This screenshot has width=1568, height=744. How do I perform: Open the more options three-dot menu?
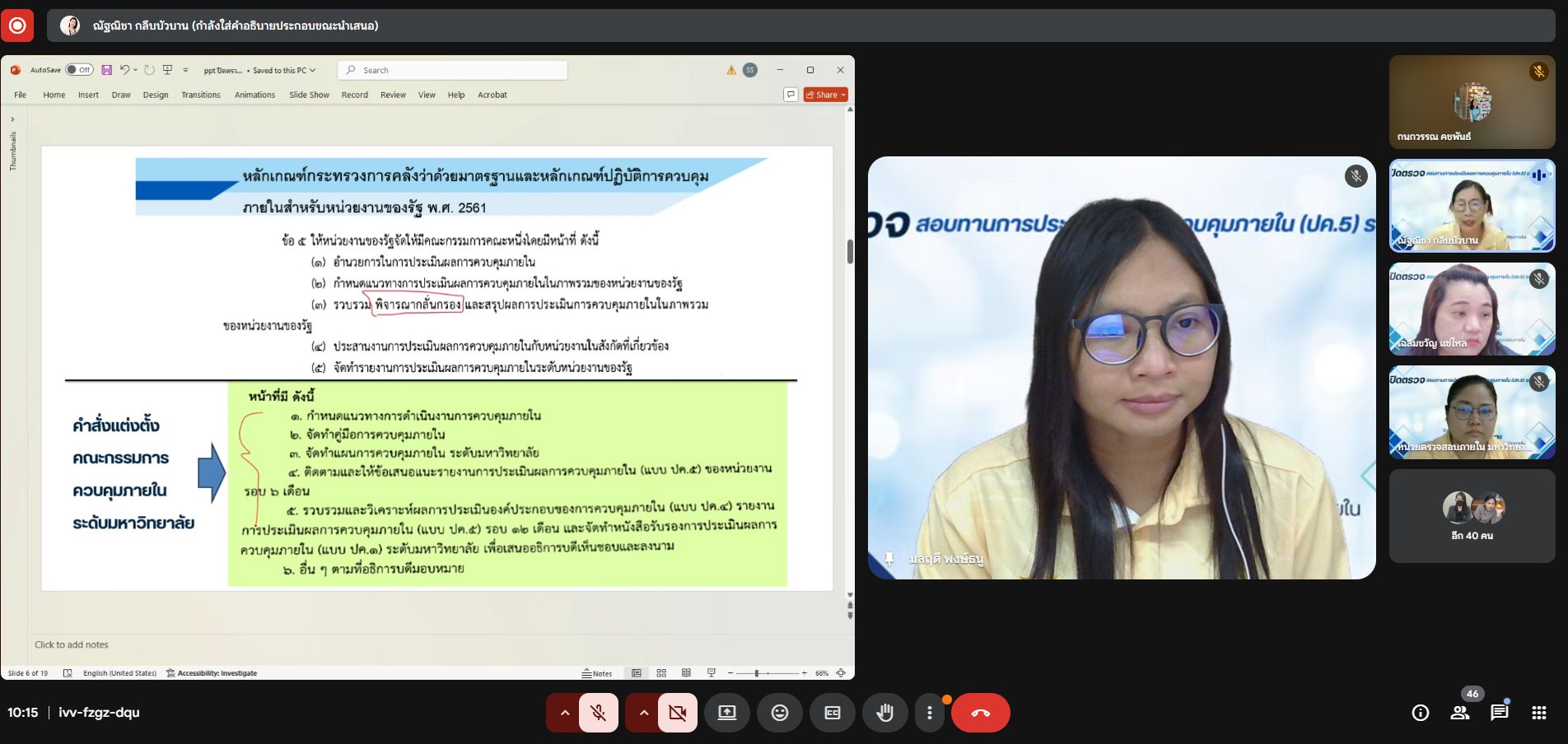click(x=930, y=713)
